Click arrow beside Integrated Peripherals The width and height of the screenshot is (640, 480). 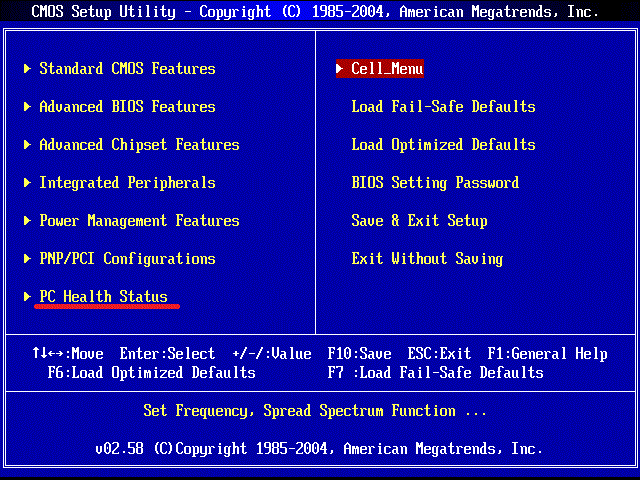pyautogui.click(x=27, y=182)
